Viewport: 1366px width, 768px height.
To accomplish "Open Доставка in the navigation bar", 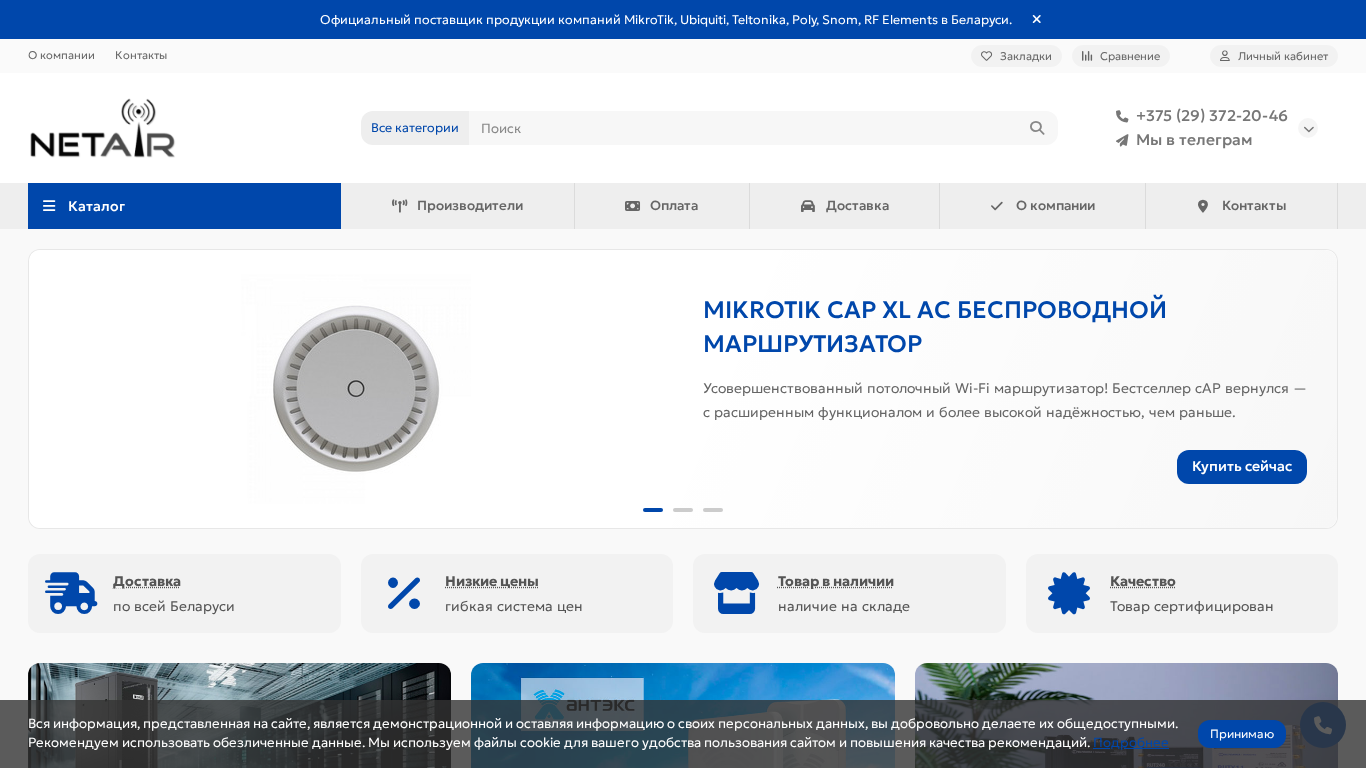I will coord(845,206).
